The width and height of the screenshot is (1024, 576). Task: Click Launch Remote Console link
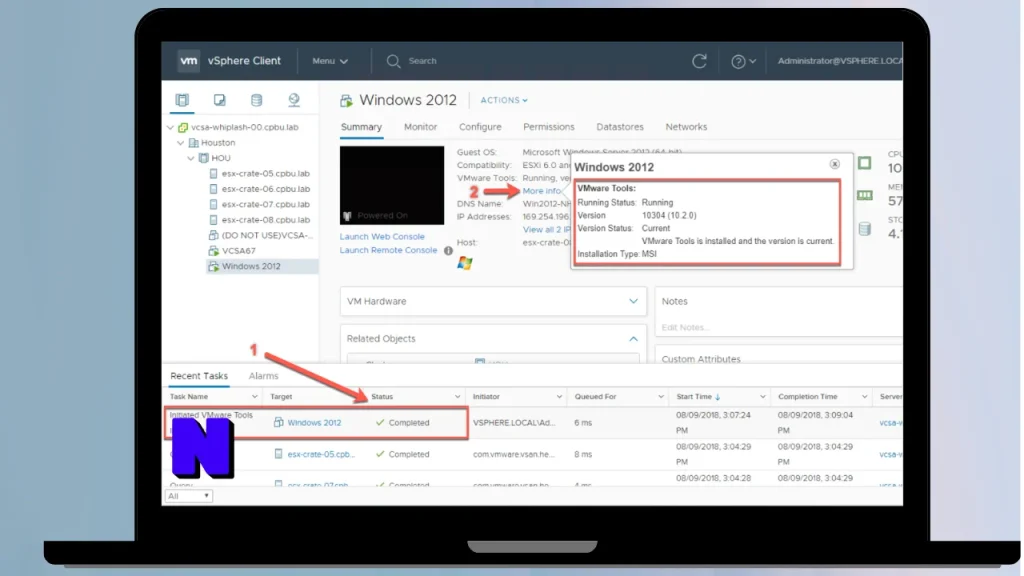point(389,250)
